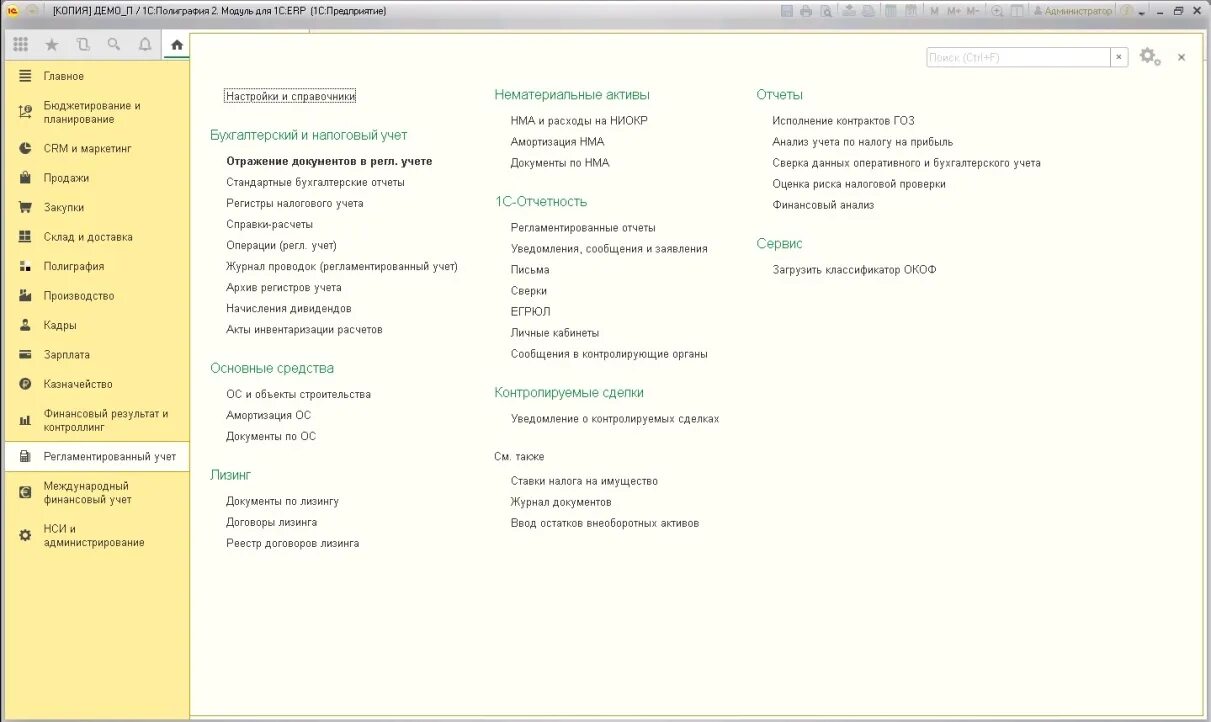Open Финансовый анализ report
The width and height of the screenshot is (1211, 722).
(823, 204)
